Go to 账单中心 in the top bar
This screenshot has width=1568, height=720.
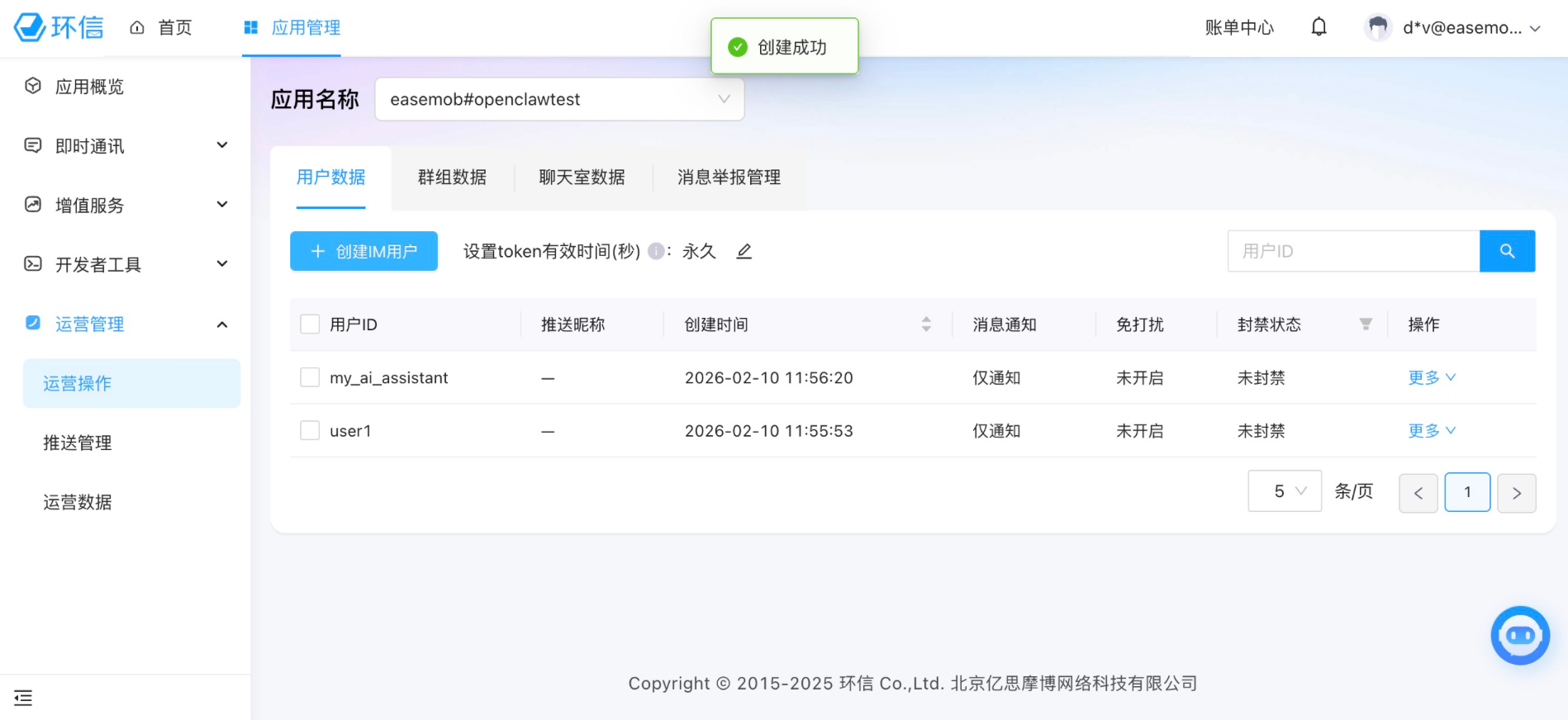point(1238,27)
